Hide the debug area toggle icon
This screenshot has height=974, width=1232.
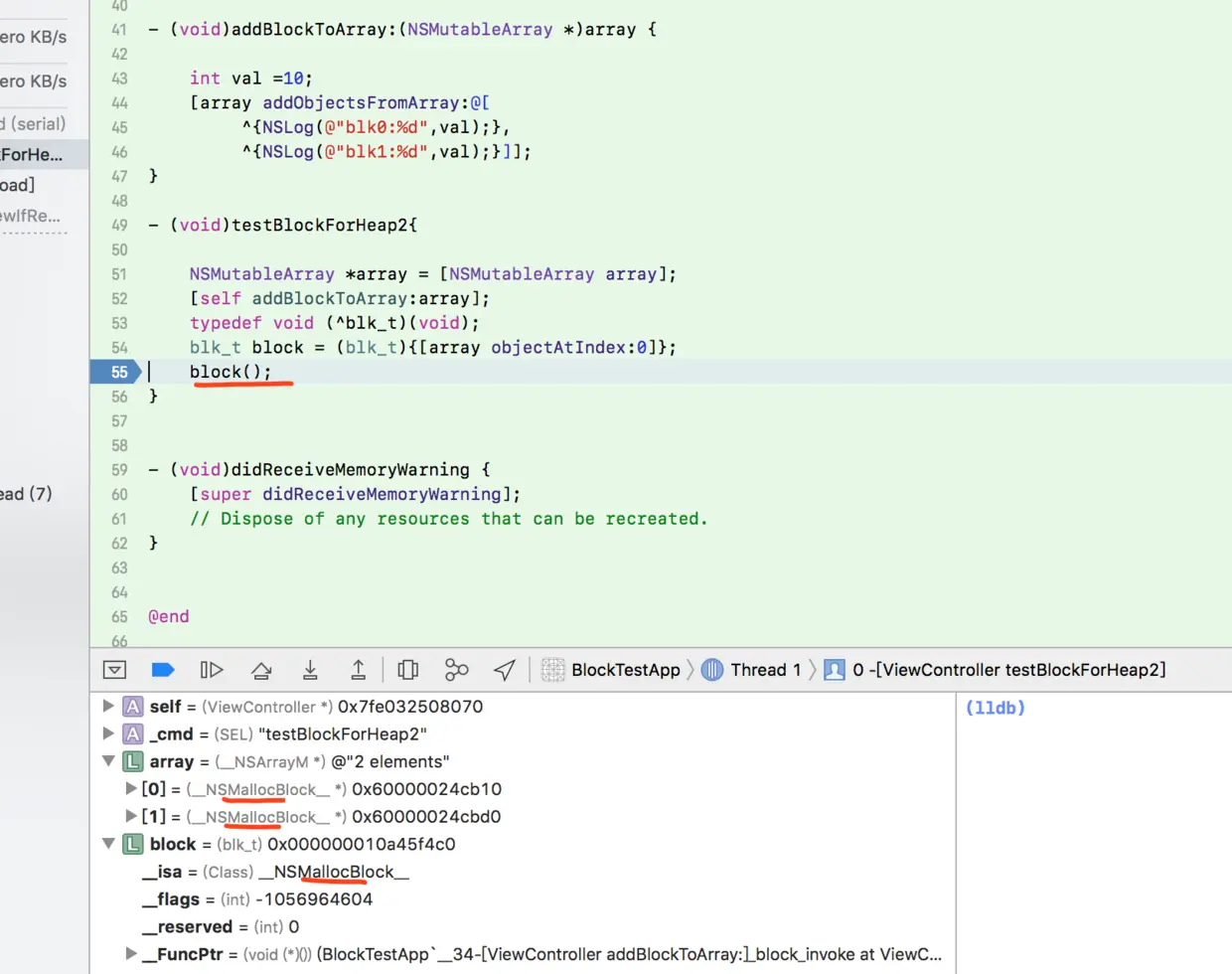click(115, 670)
